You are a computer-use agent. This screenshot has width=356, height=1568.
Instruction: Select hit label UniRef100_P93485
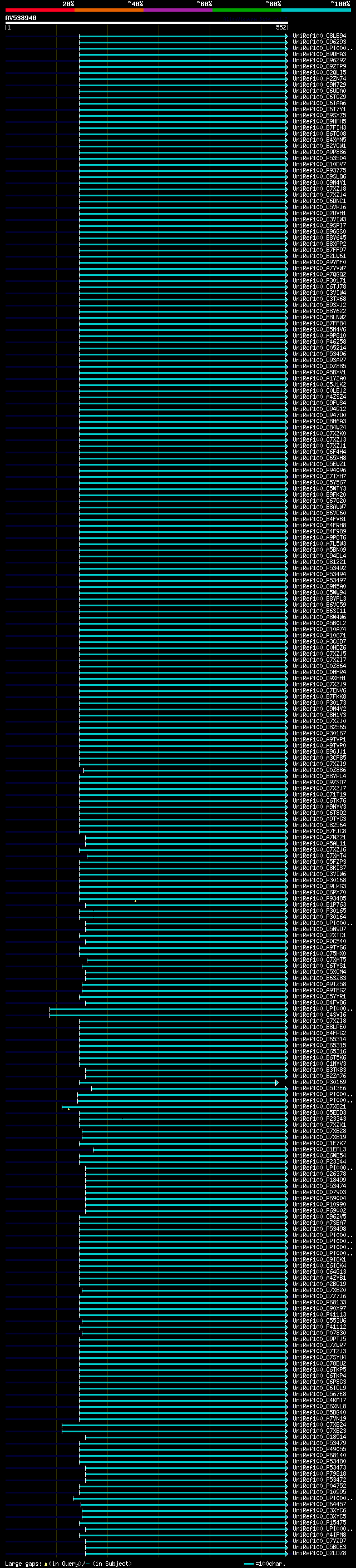click(x=319, y=898)
